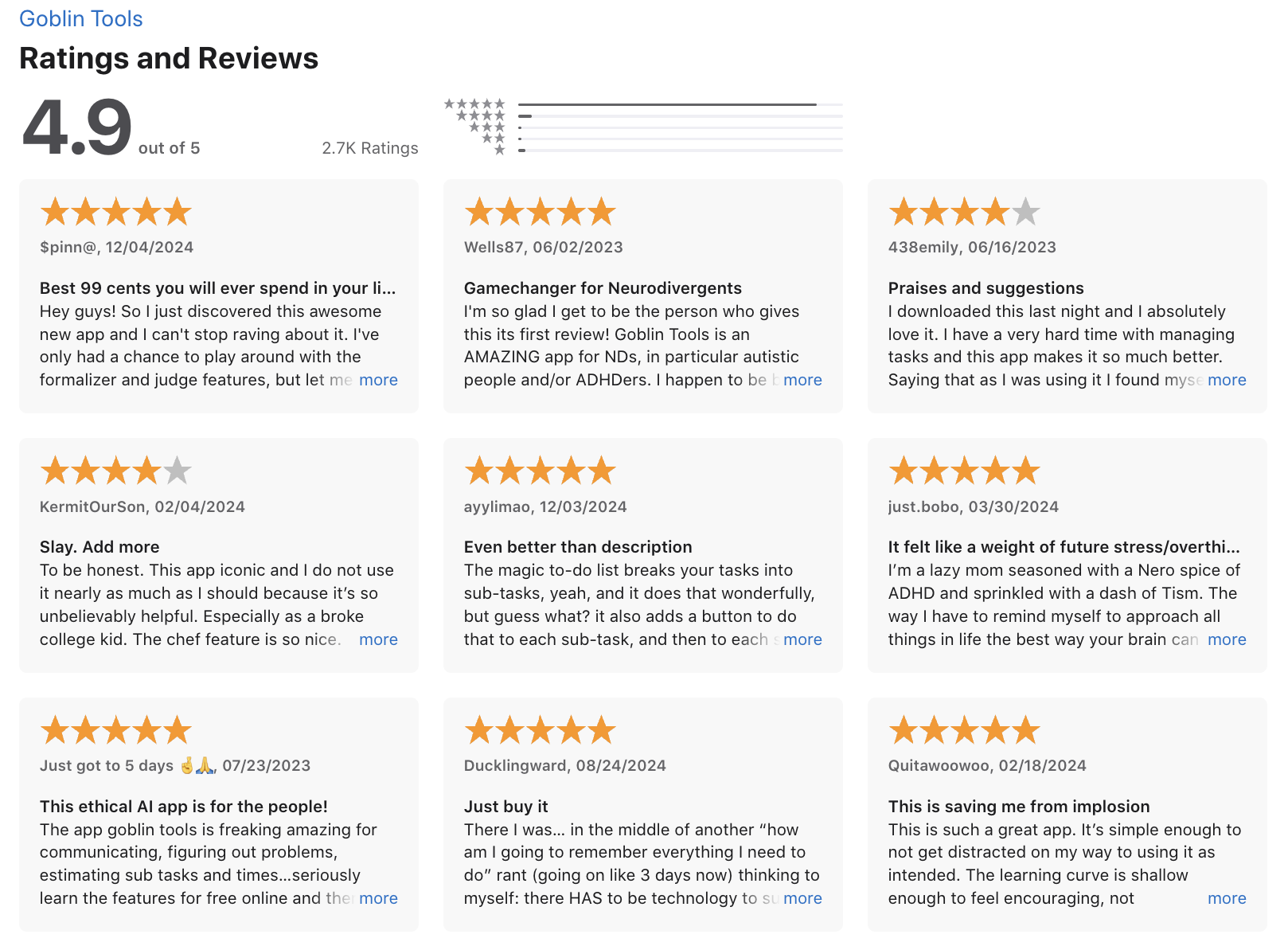Expand $pinn@'s review with the more link
The width and height of the screenshot is (1288, 946).
(377, 381)
